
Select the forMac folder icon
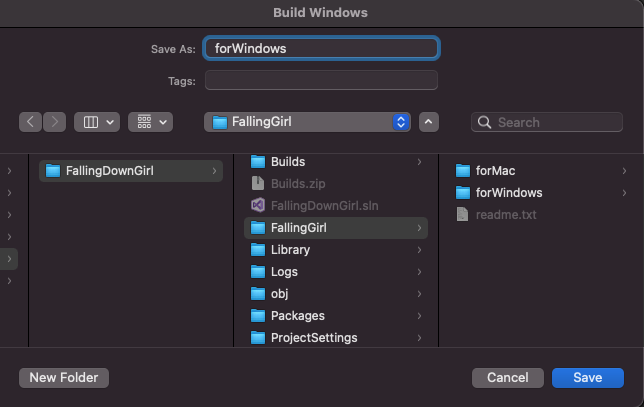coord(463,170)
